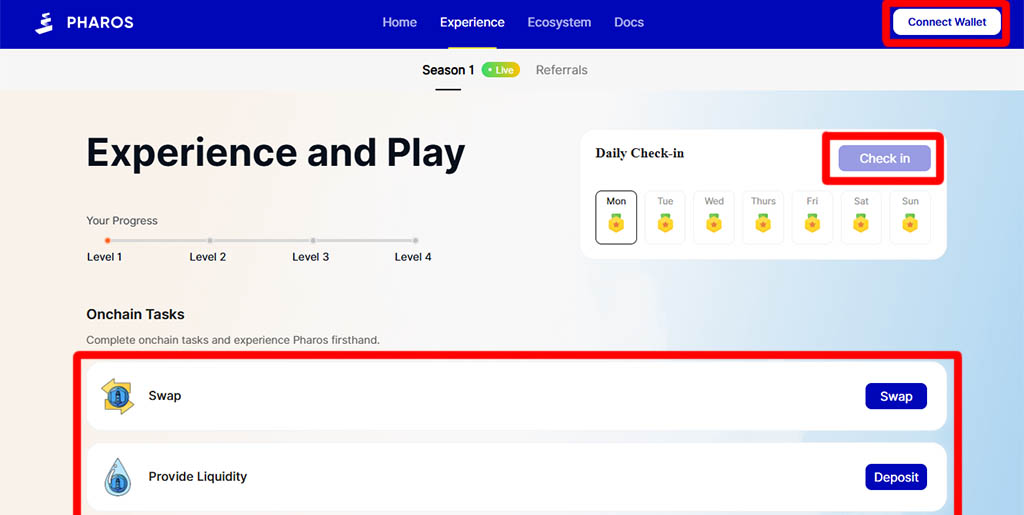The width and height of the screenshot is (1024, 515).
Task: Click the Connect Wallet button
Action: [x=947, y=22]
